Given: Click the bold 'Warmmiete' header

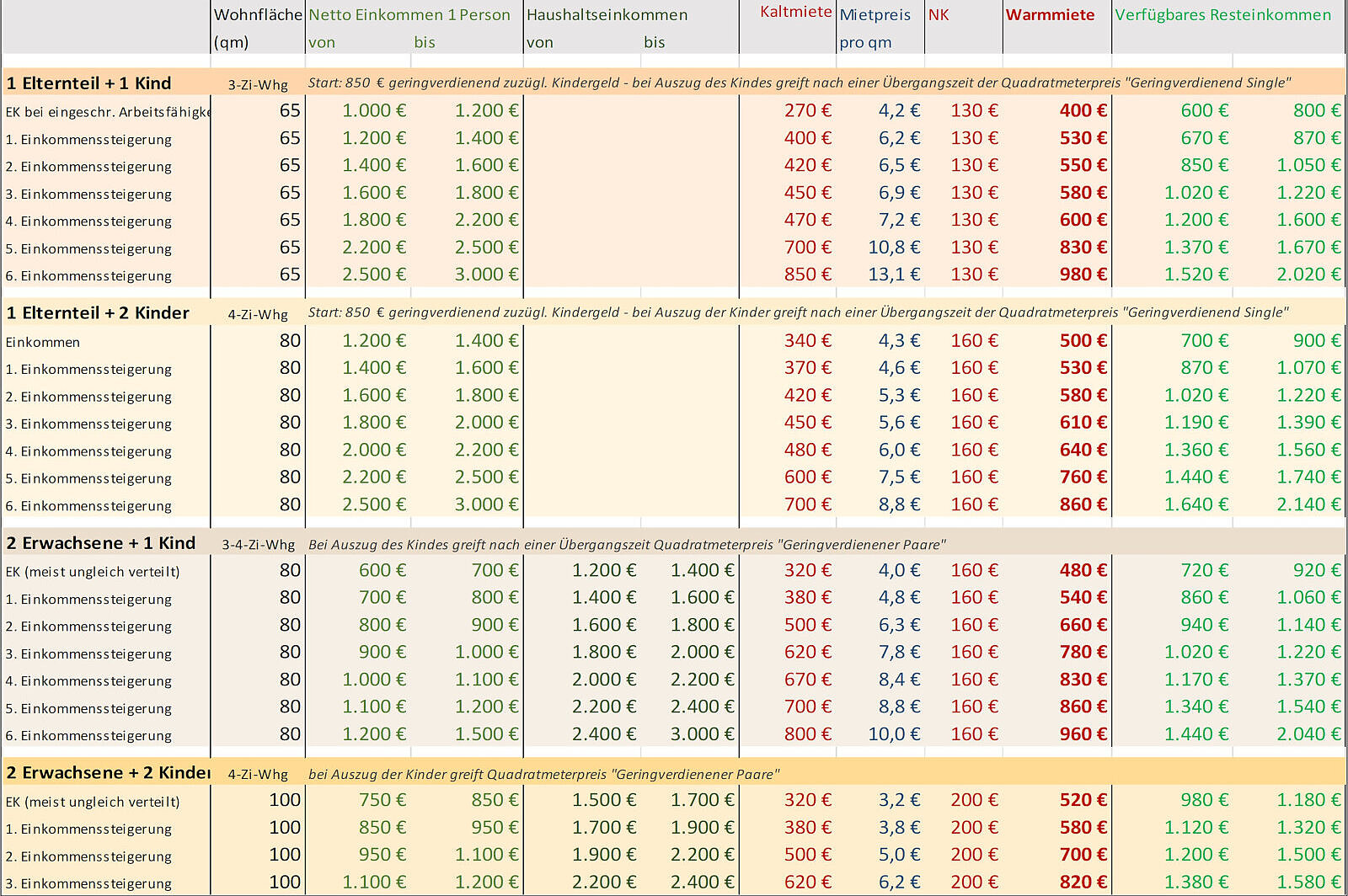Looking at the screenshot, I should pos(1050,14).
